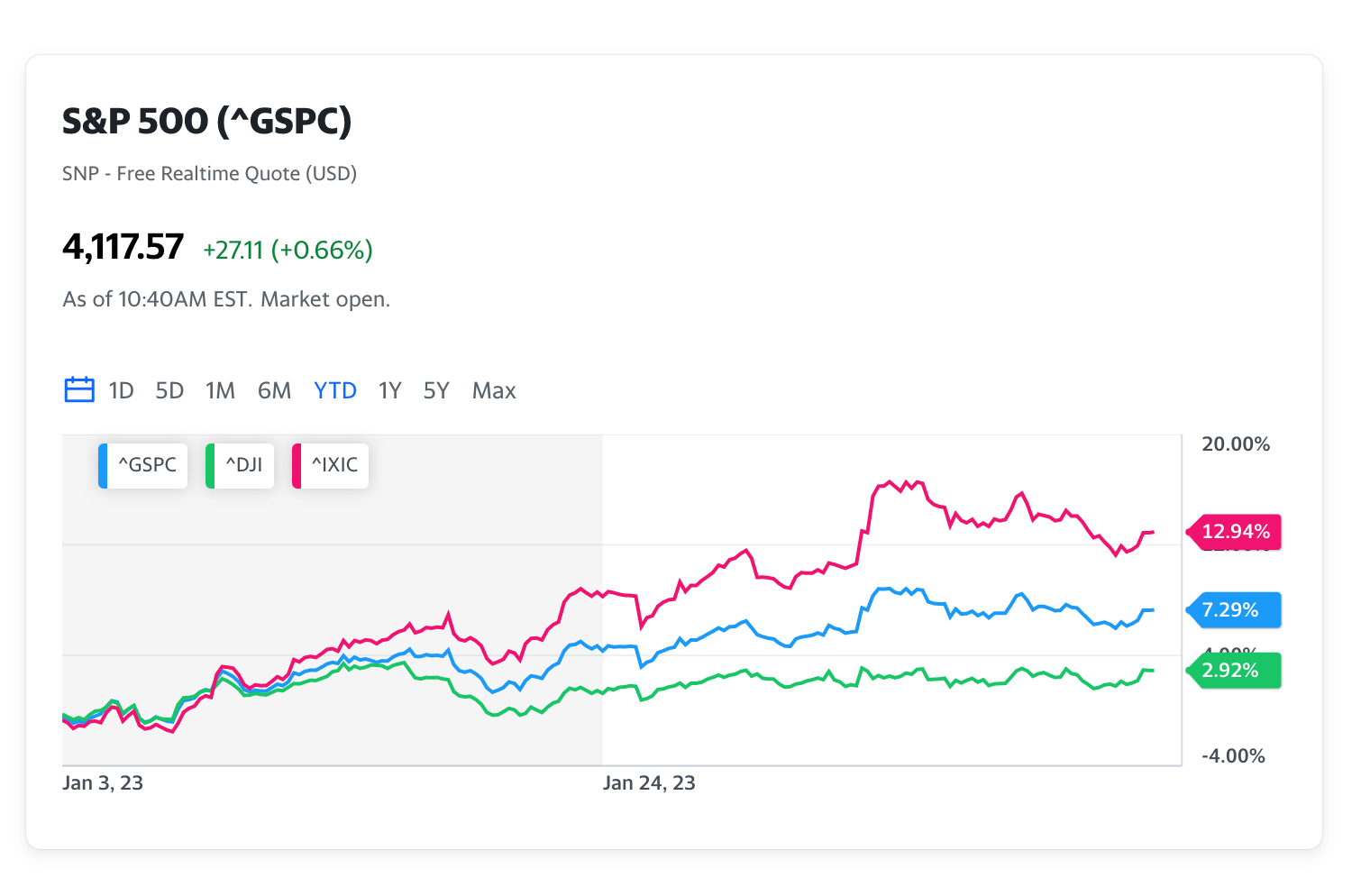Click the 20.00% y-axis label
This screenshot has width=1361, height=896.
coord(1236,443)
